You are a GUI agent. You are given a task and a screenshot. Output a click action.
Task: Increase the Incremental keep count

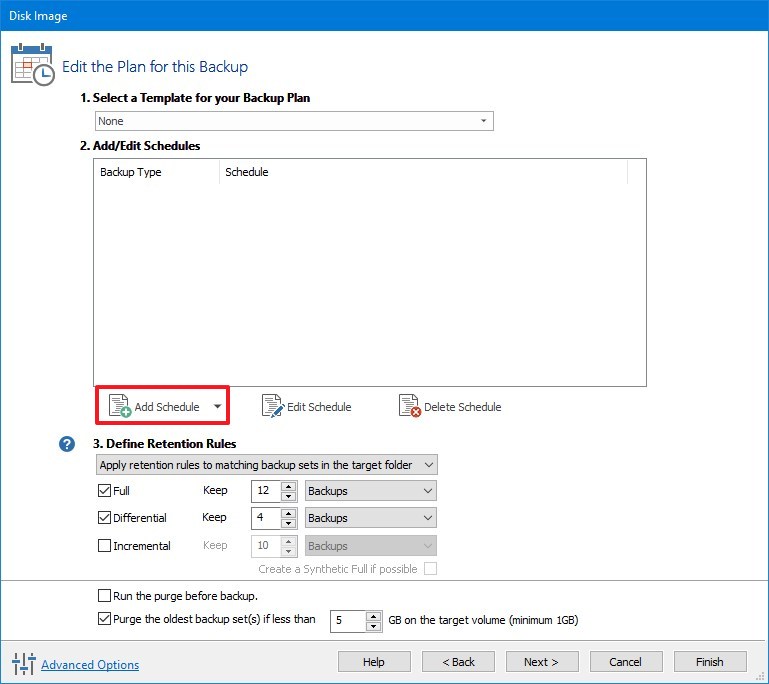[289, 541]
